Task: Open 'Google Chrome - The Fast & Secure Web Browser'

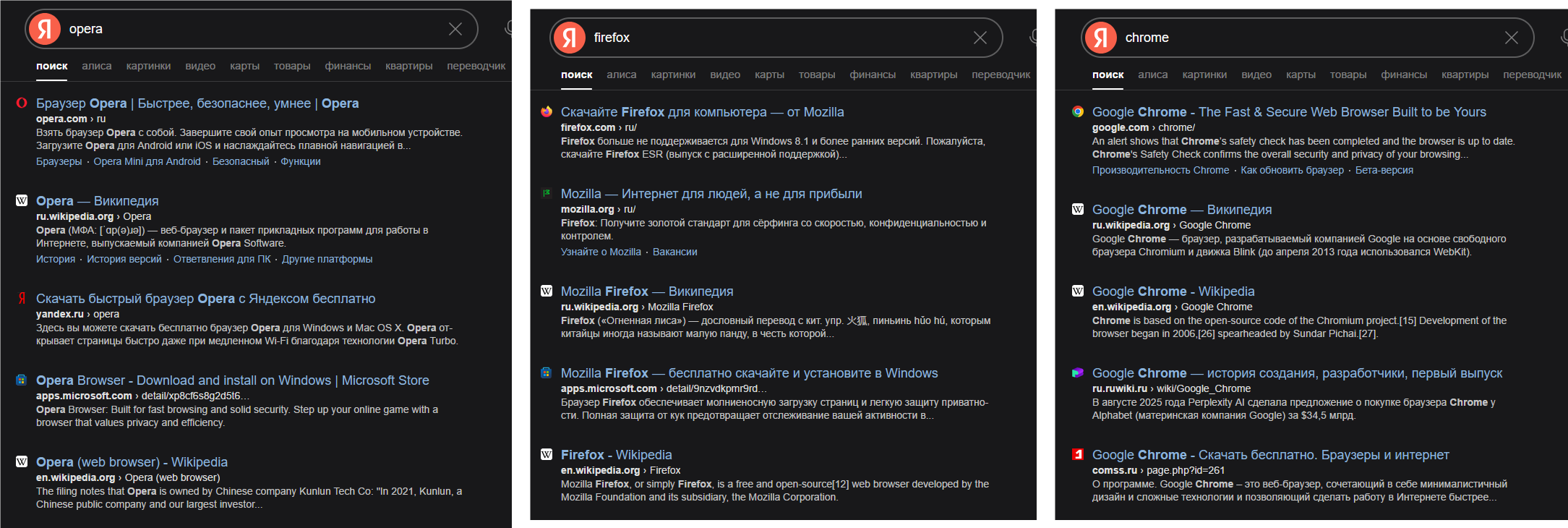Action: coord(1290,112)
